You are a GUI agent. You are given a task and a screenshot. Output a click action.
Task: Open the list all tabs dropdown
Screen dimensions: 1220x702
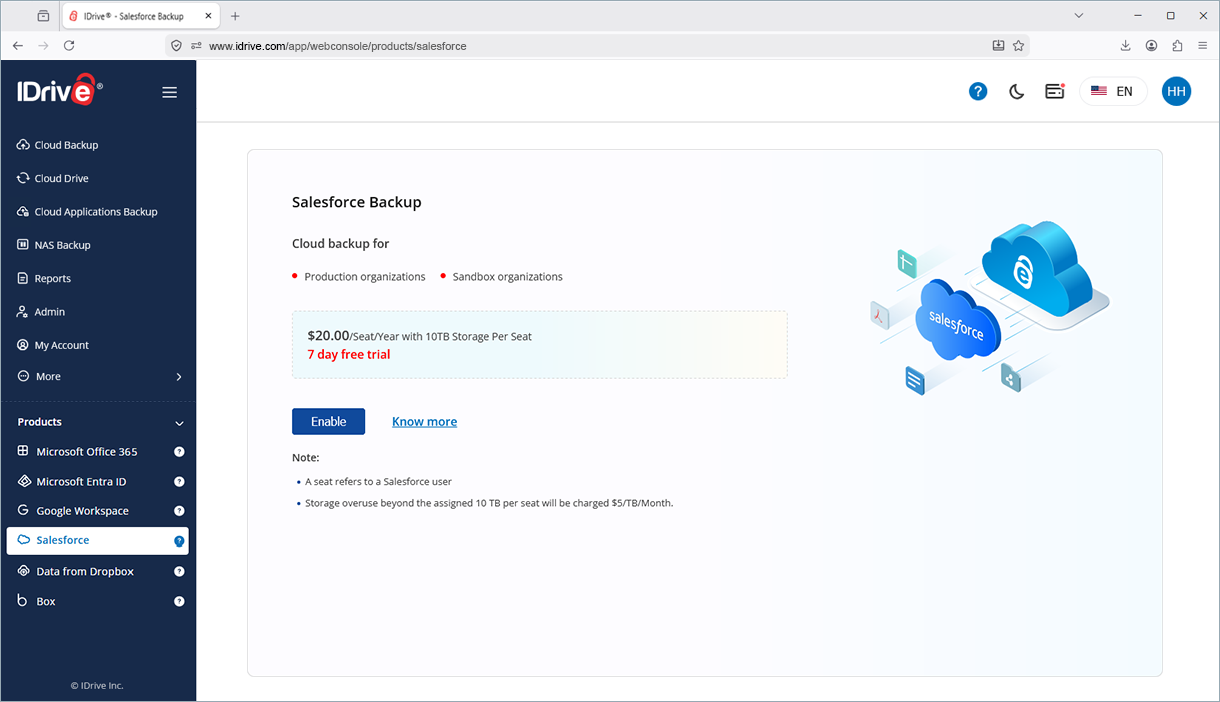pyautogui.click(x=1078, y=17)
